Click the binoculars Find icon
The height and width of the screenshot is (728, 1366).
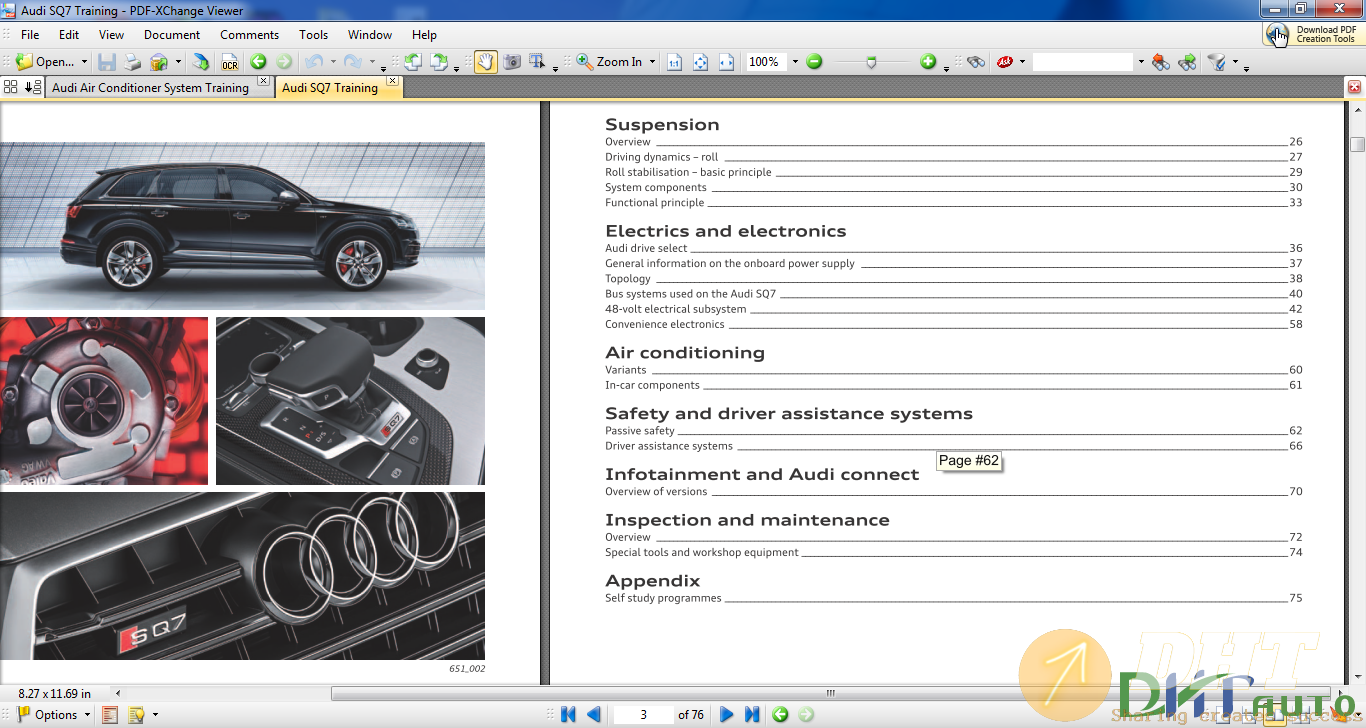click(x=976, y=62)
